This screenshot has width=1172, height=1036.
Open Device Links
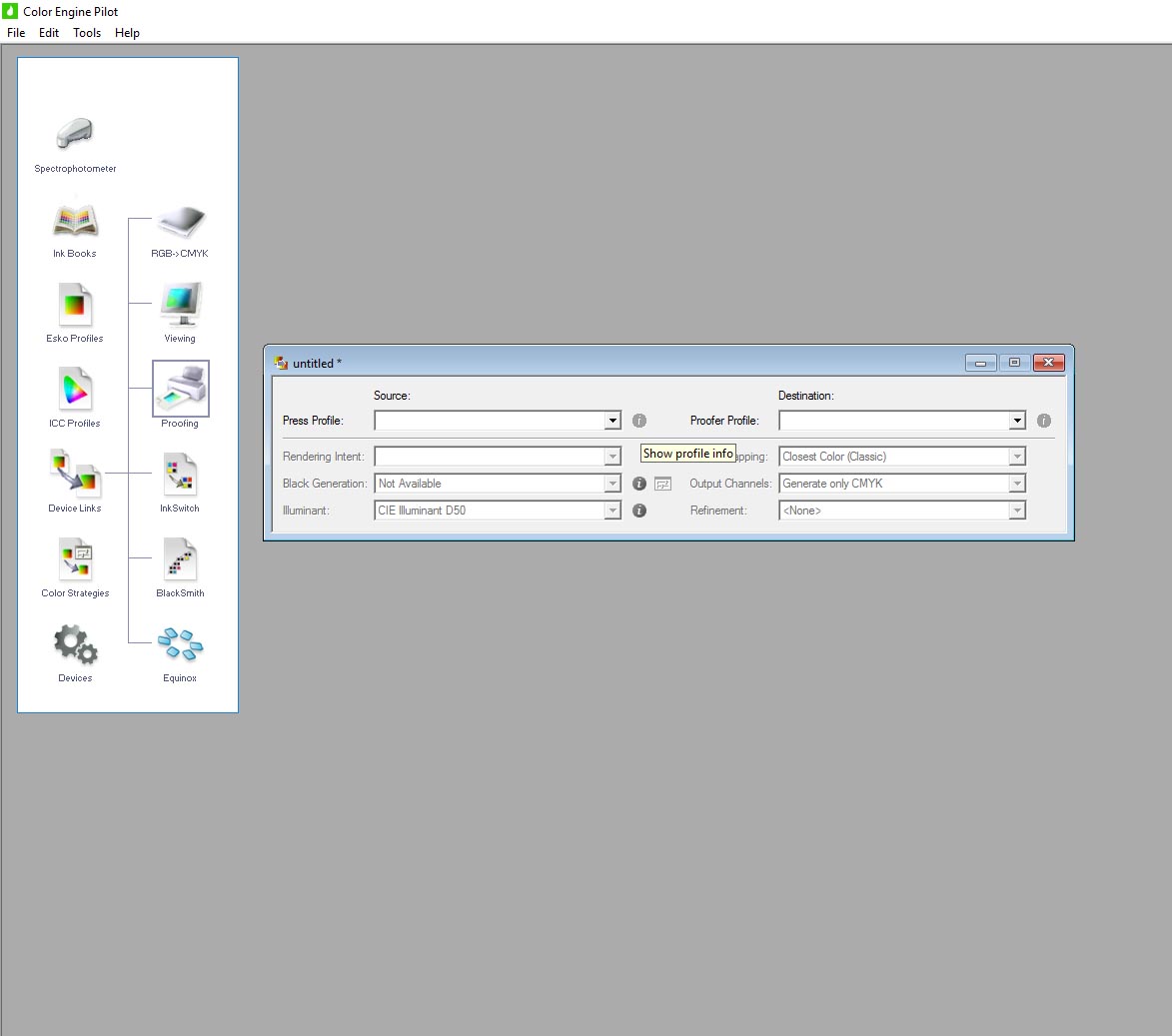[x=75, y=474]
